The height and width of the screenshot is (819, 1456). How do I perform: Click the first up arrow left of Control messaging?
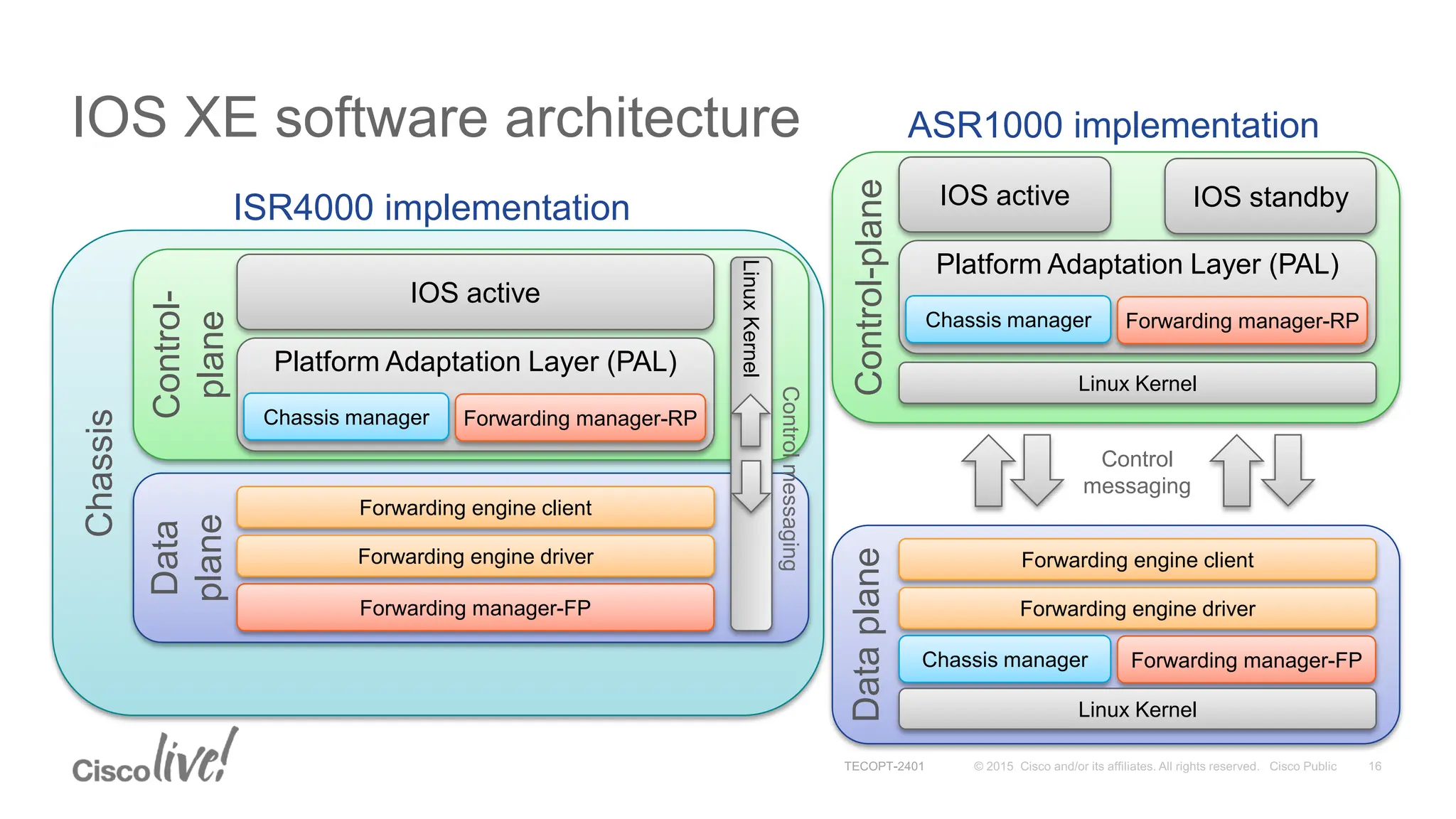[x=988, y=471]
